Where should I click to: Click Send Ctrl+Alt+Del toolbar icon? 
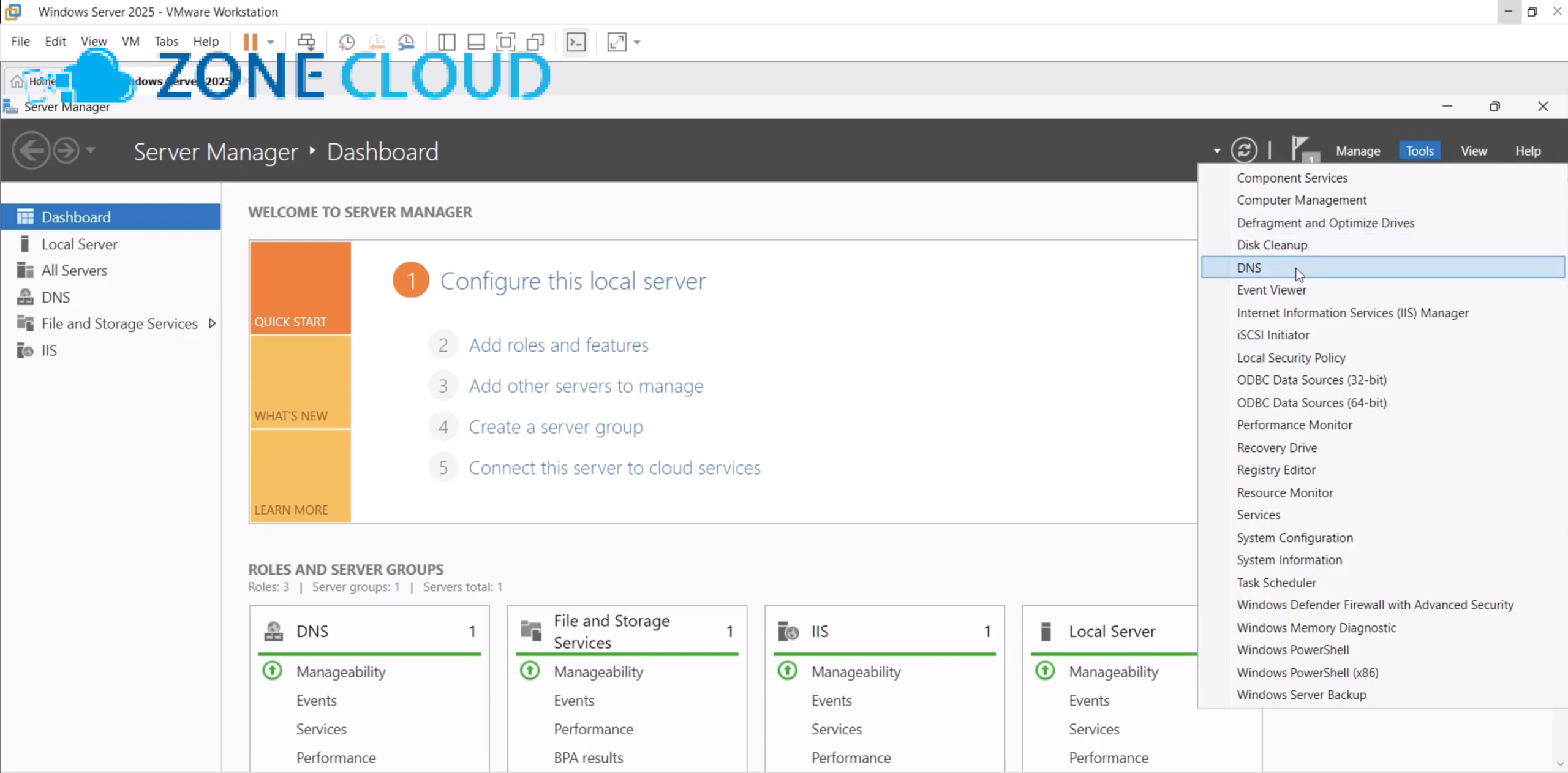(x=306, y=42)
